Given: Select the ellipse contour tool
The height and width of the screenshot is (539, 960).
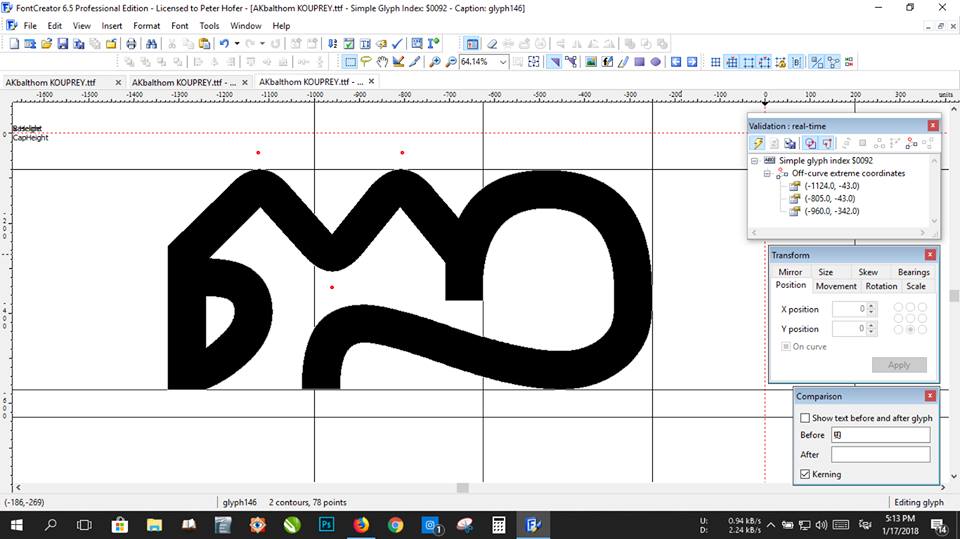Looking at the screenshot, I should point(655,62).
